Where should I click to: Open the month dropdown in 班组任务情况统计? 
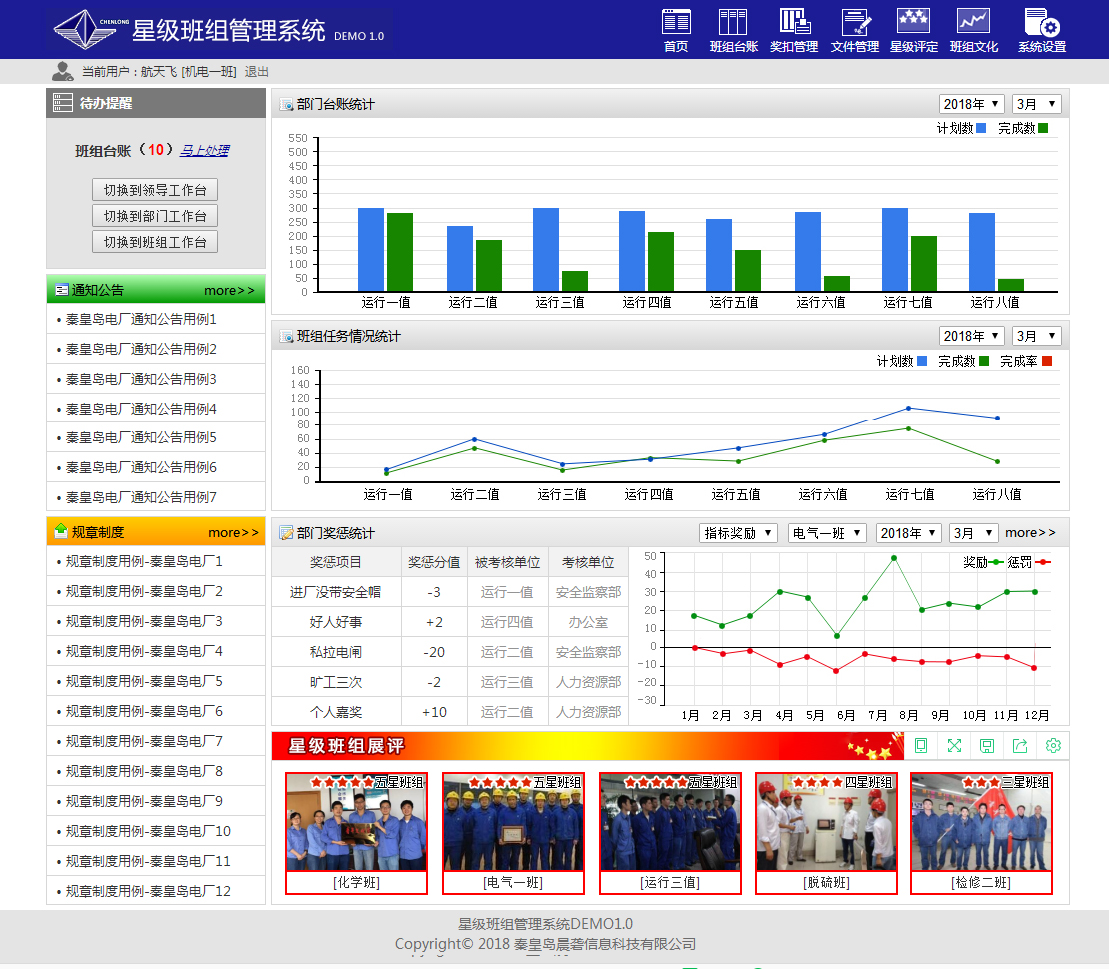click(x=1036, y=336)
